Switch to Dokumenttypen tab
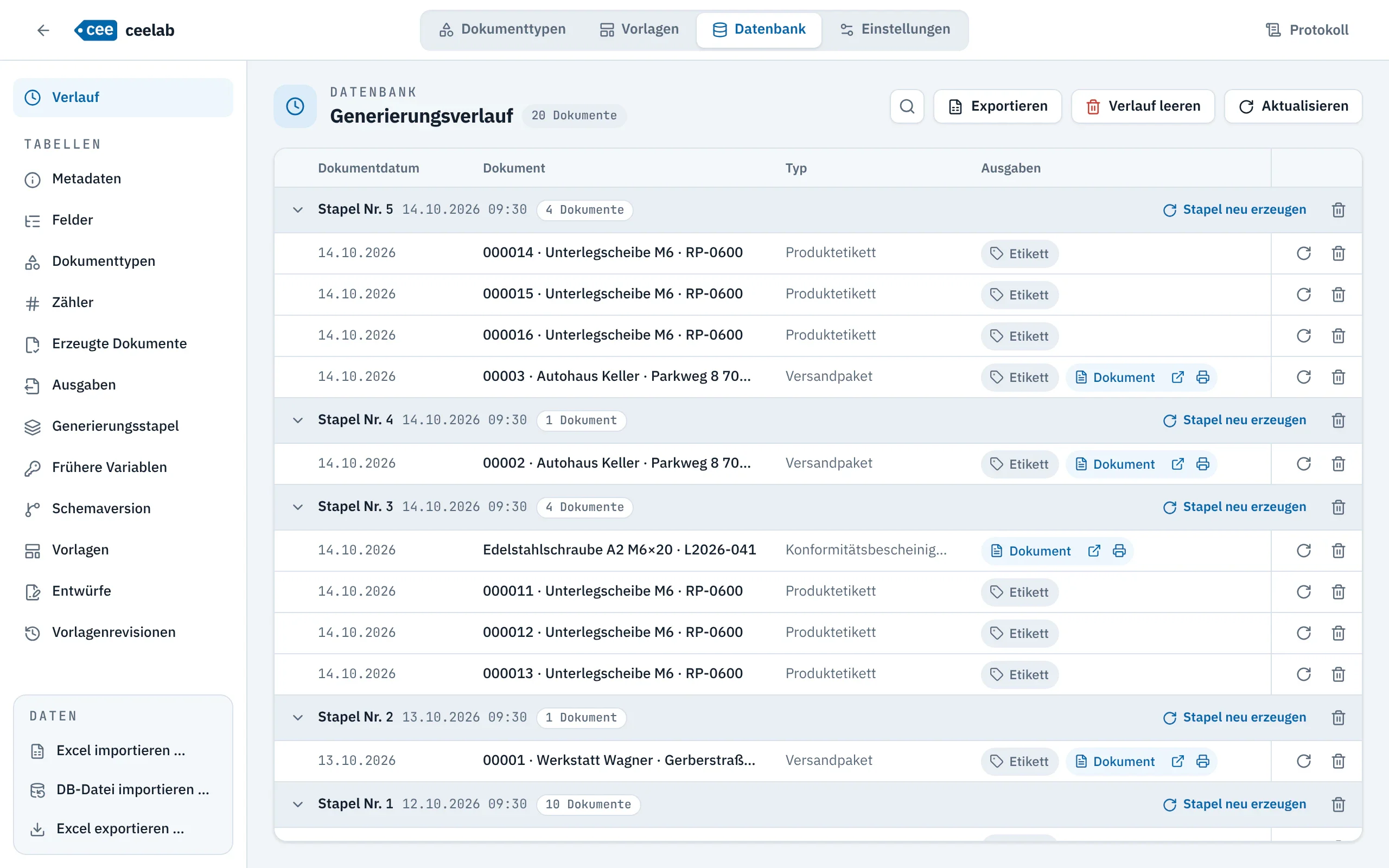The image size is (1389, 868). pyautogui.click(x=502, y=29)
